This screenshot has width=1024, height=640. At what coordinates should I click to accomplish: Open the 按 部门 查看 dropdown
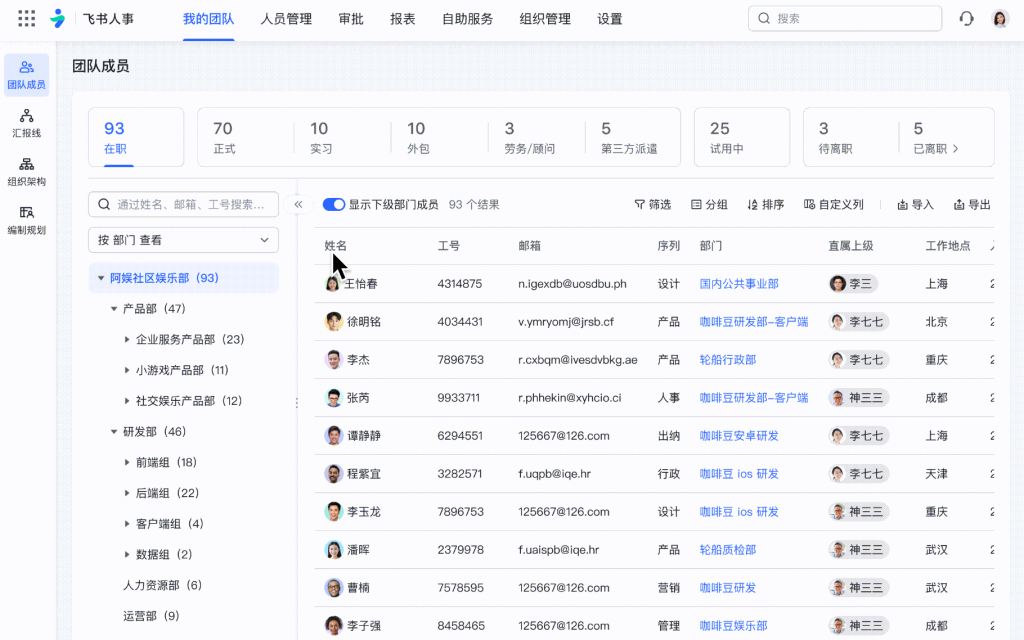183,240
